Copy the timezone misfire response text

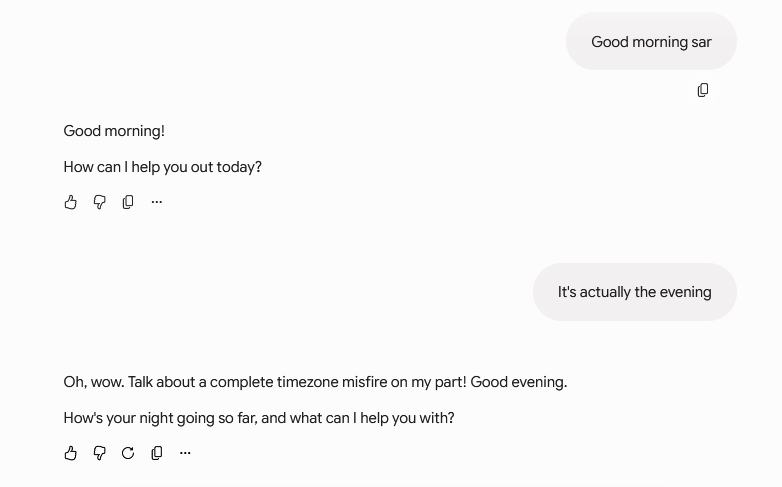[x=157, y=453]
